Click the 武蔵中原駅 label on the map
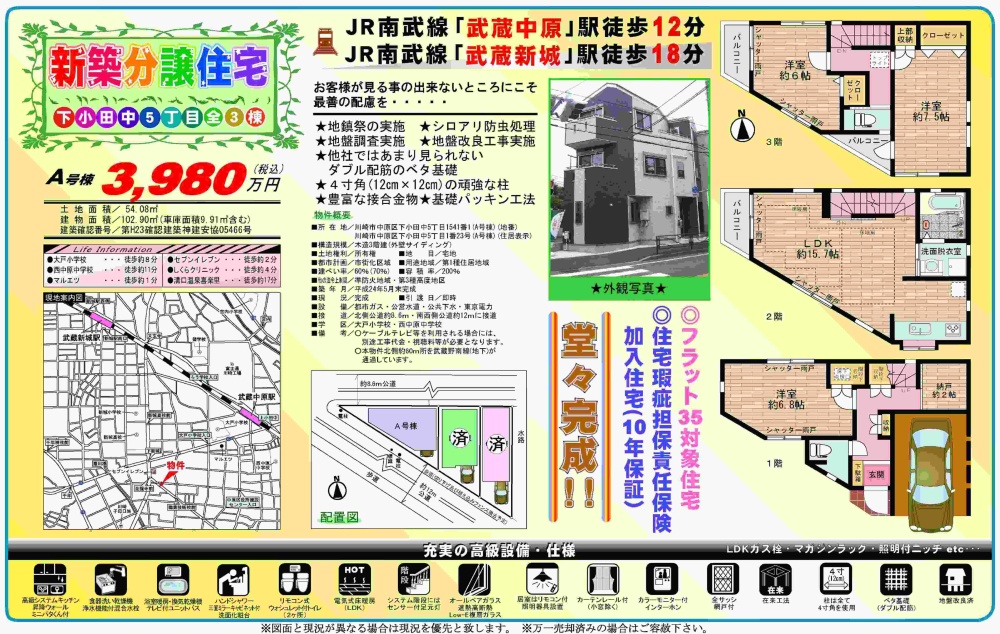The width and height of the screenshot is (1000, 634). tap(256, 397)
